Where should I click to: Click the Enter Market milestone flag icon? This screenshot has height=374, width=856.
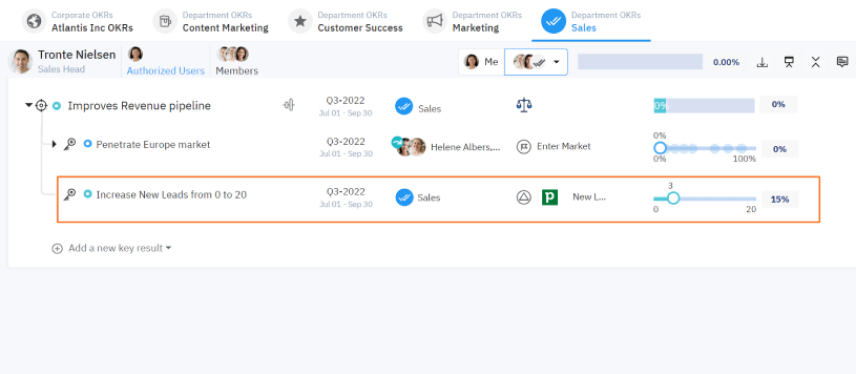point(524,146)
